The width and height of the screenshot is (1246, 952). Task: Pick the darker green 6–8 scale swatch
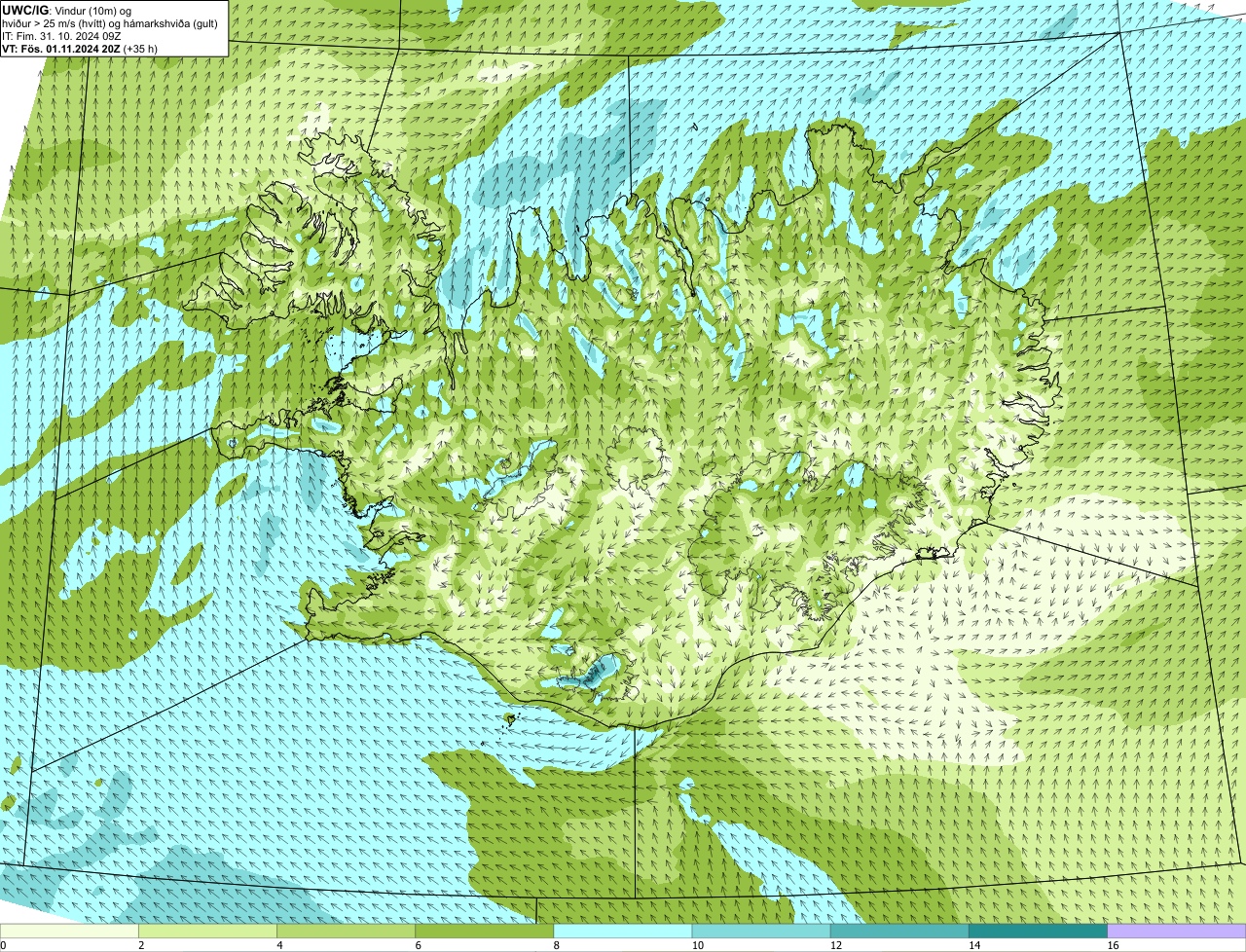click(485, 931)
